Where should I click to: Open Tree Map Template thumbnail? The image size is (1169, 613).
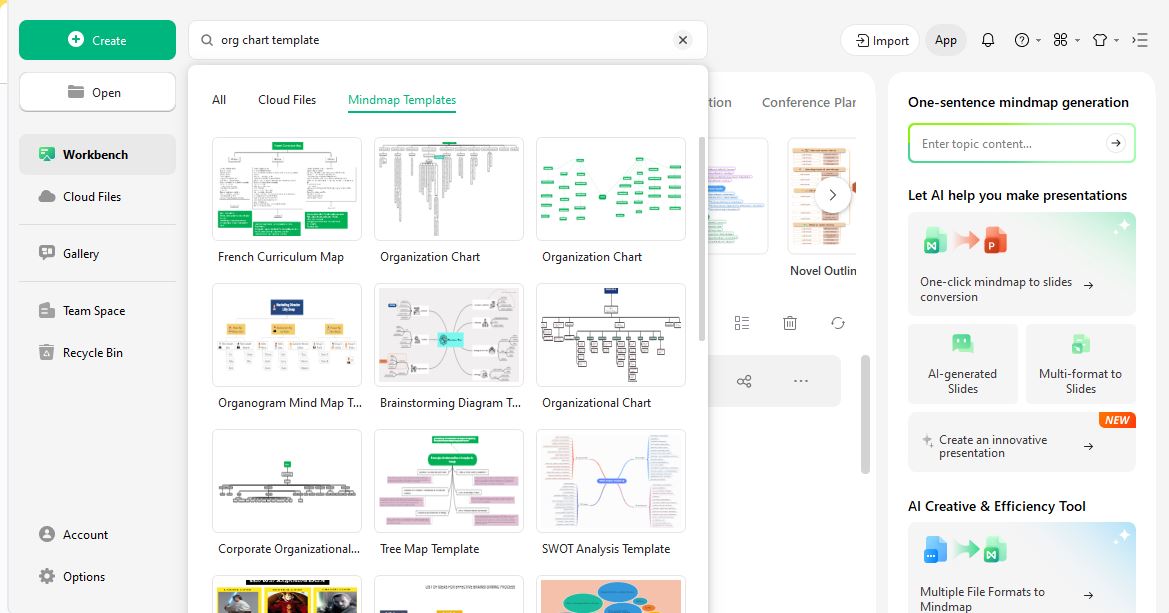449,481
